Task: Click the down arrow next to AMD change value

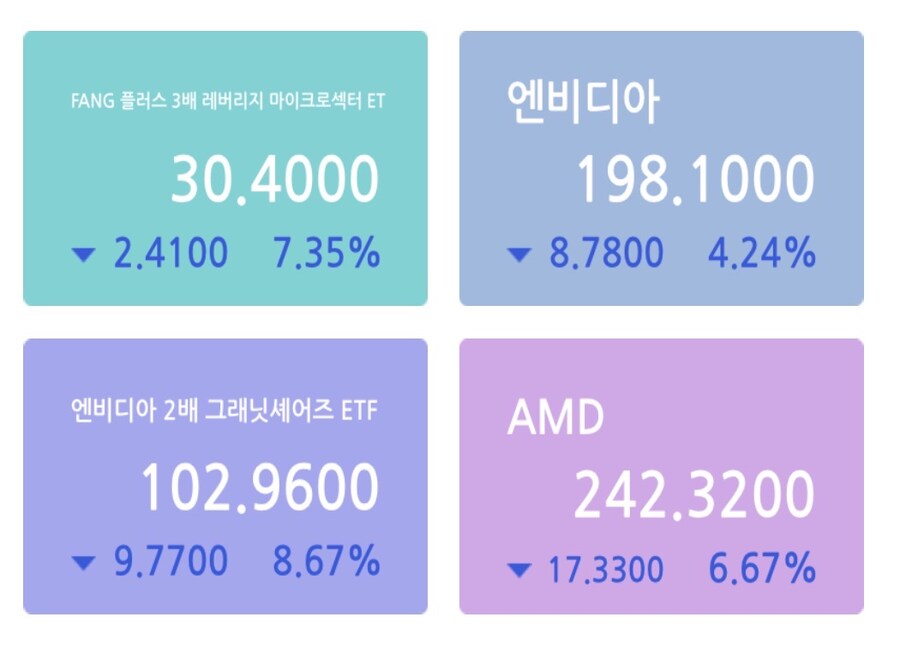Action: [518, 570]
